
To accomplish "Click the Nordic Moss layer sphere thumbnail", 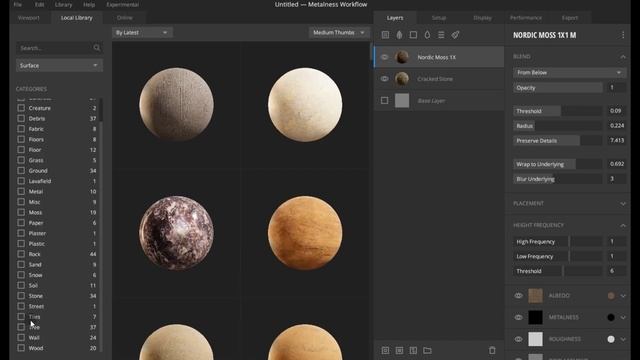I will [402, 57].
